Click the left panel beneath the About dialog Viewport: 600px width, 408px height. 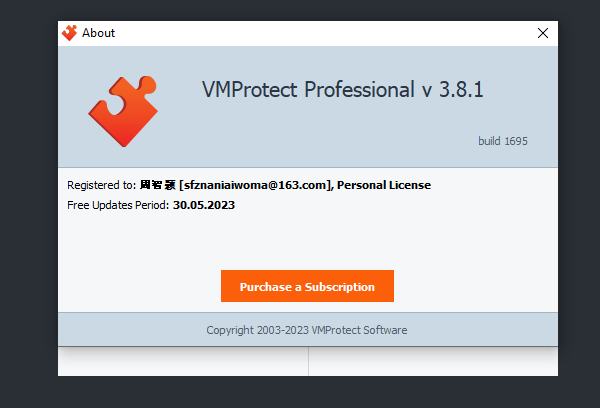(x=183, y=361)
